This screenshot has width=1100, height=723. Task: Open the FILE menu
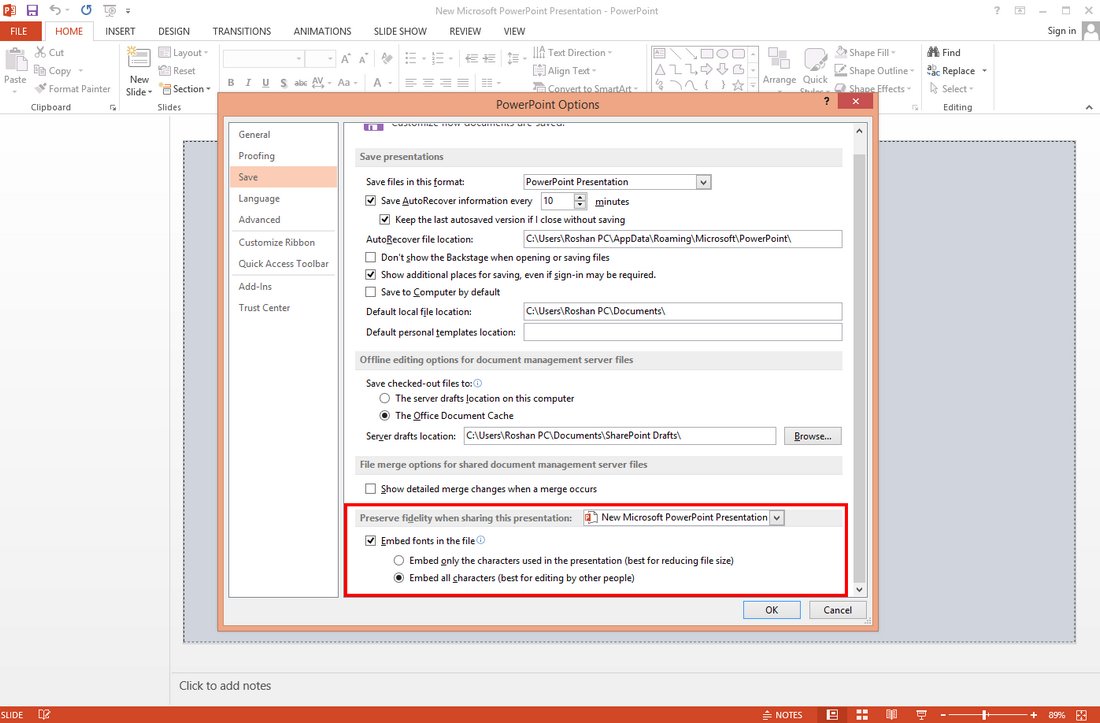(19, 30)
